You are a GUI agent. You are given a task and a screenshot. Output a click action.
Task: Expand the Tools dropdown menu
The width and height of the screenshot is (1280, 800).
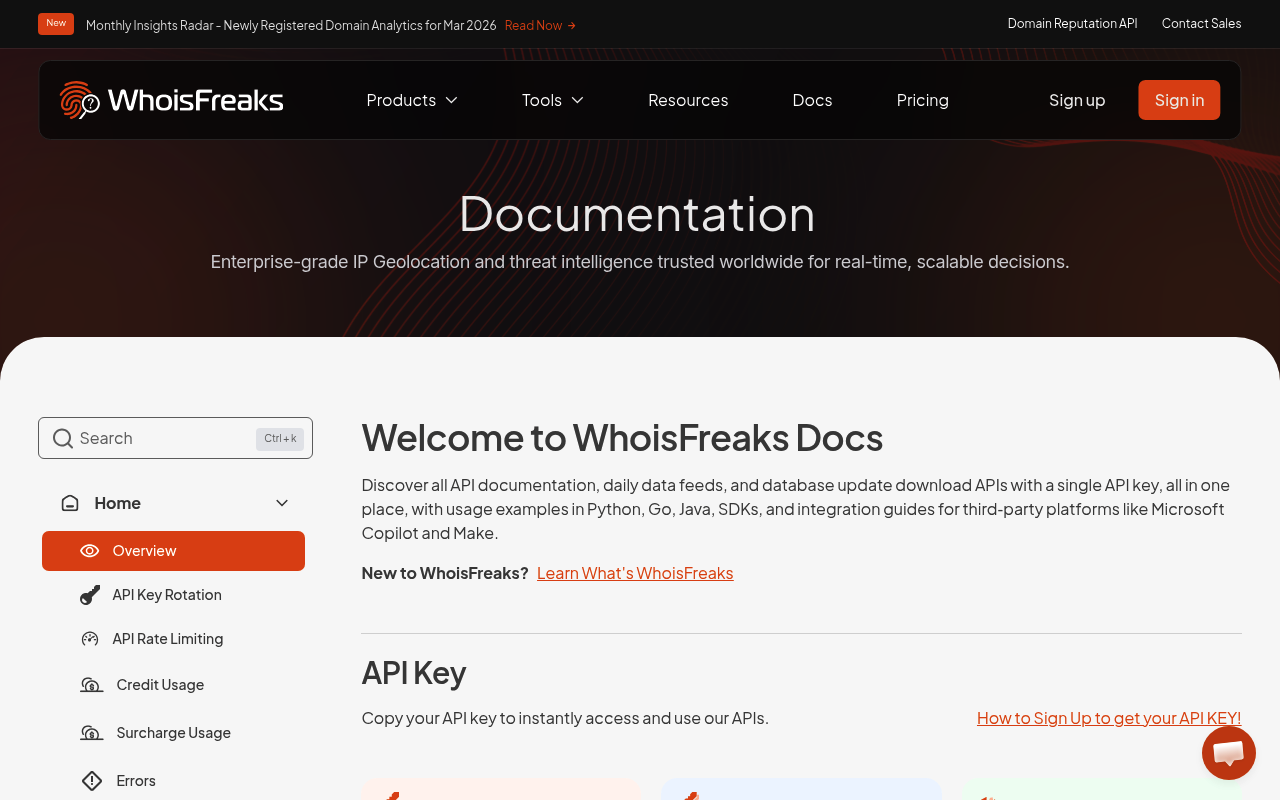coord(553,100)
